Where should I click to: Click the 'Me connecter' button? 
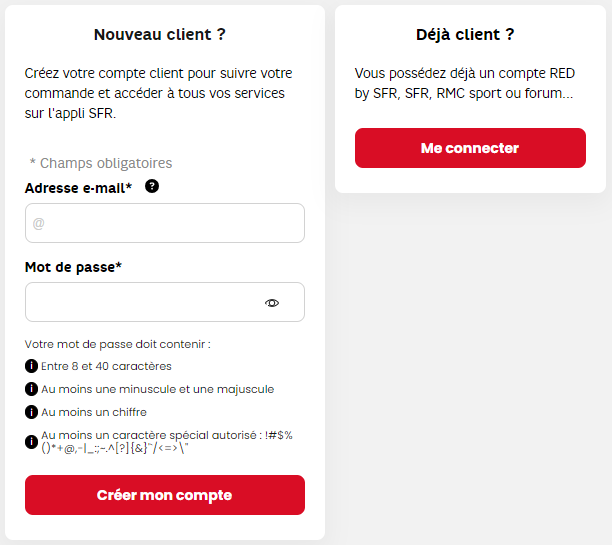coord(470,148)
